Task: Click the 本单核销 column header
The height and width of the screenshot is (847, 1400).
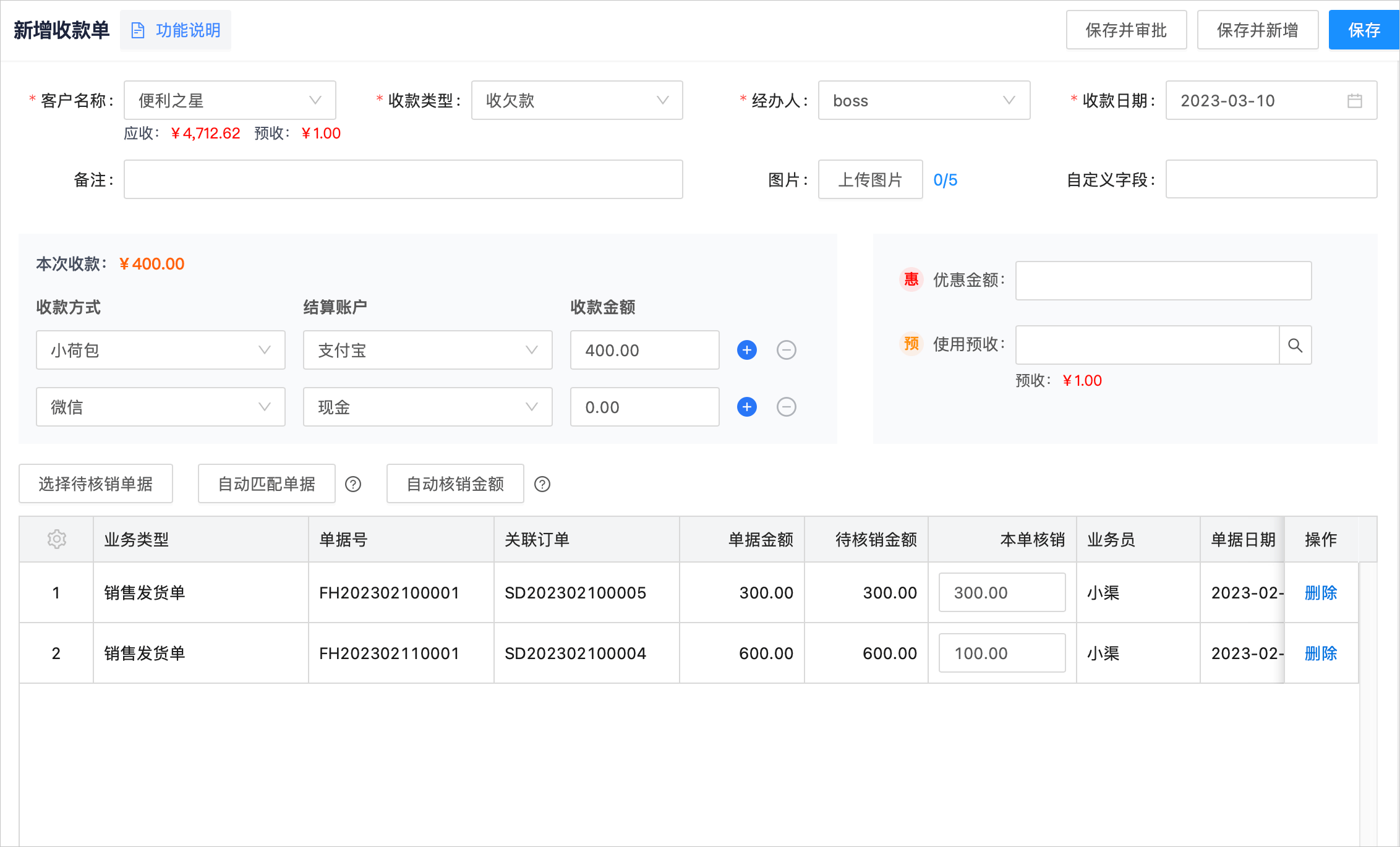Action: pos(1002,539)
